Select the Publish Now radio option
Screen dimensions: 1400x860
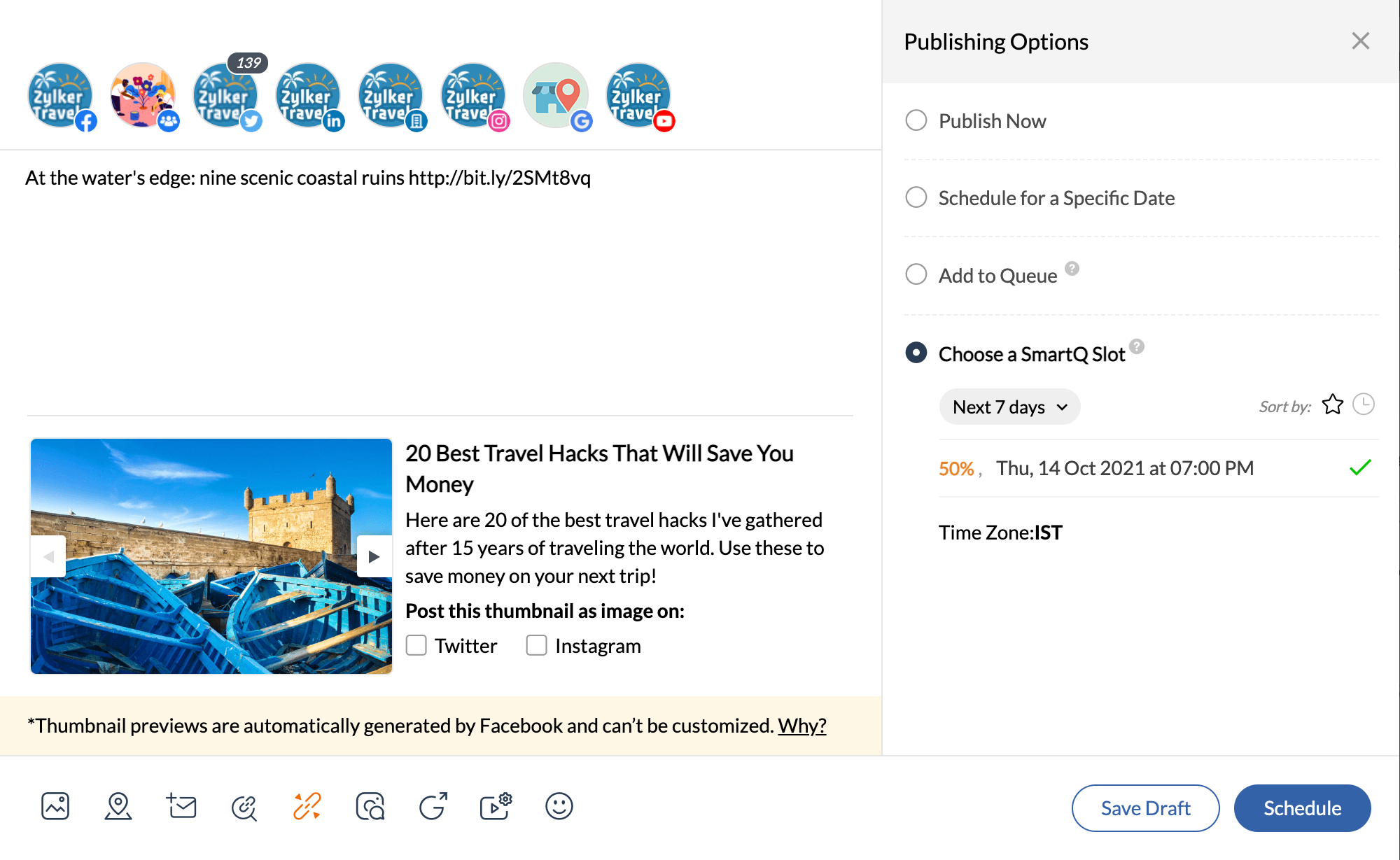(x=916, y=120)
